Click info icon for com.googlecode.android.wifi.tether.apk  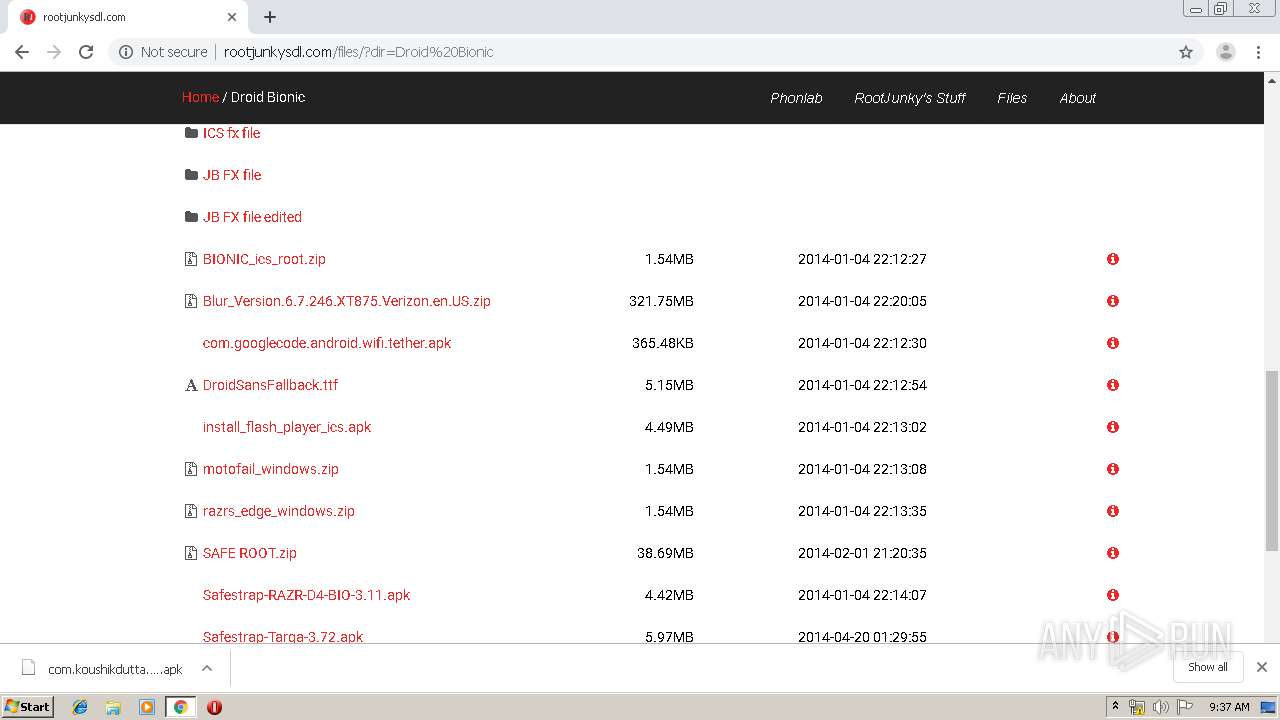(1112, 343)
